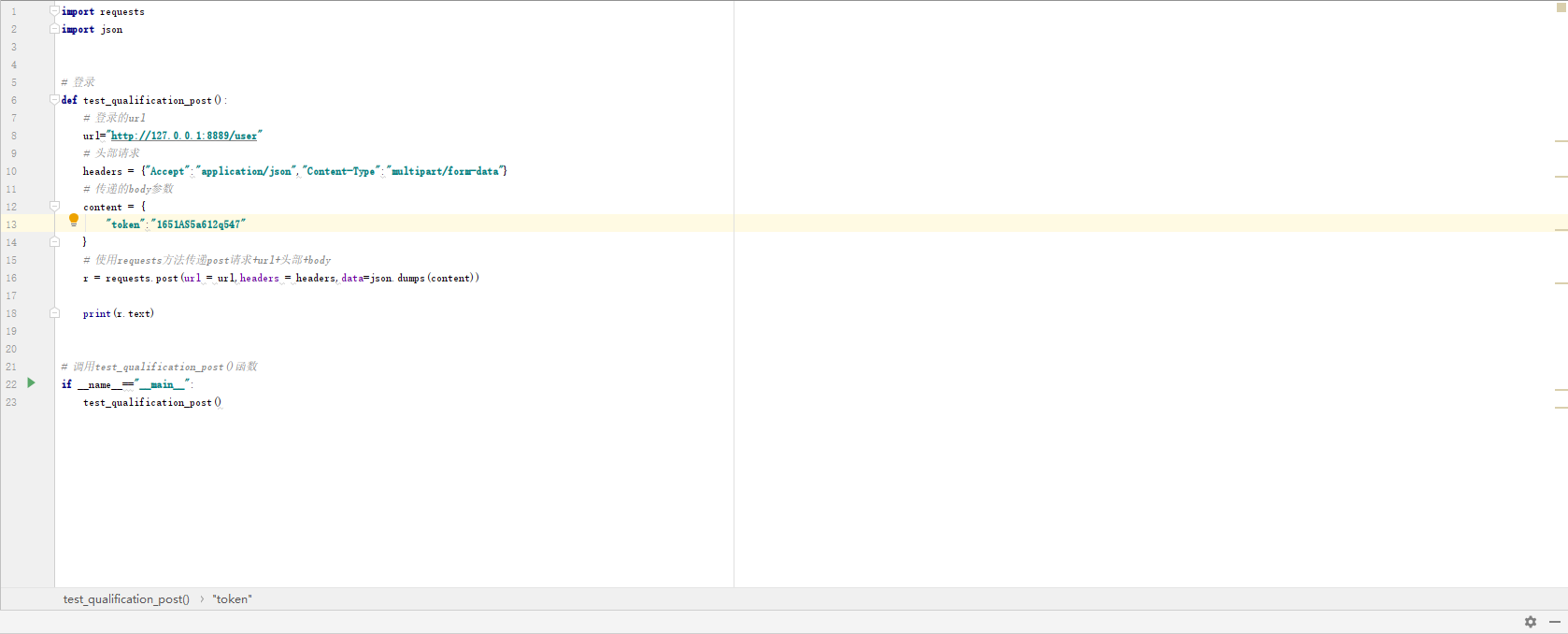
Task: Select the "token" breadcrumb item
Action: (x=232, y=599)
